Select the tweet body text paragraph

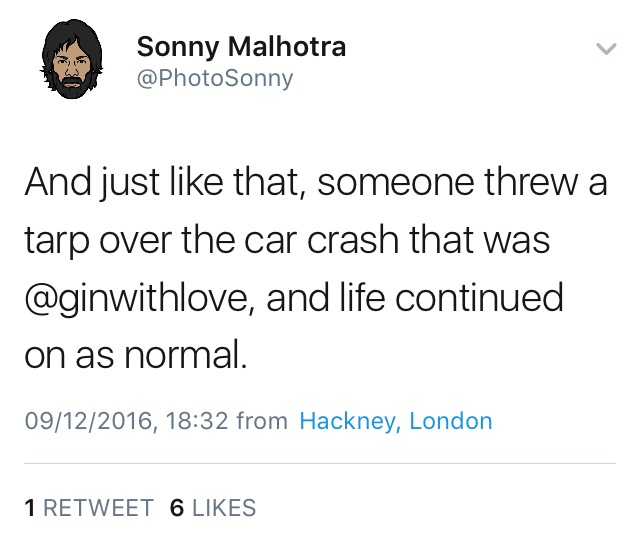coord(315,269)
